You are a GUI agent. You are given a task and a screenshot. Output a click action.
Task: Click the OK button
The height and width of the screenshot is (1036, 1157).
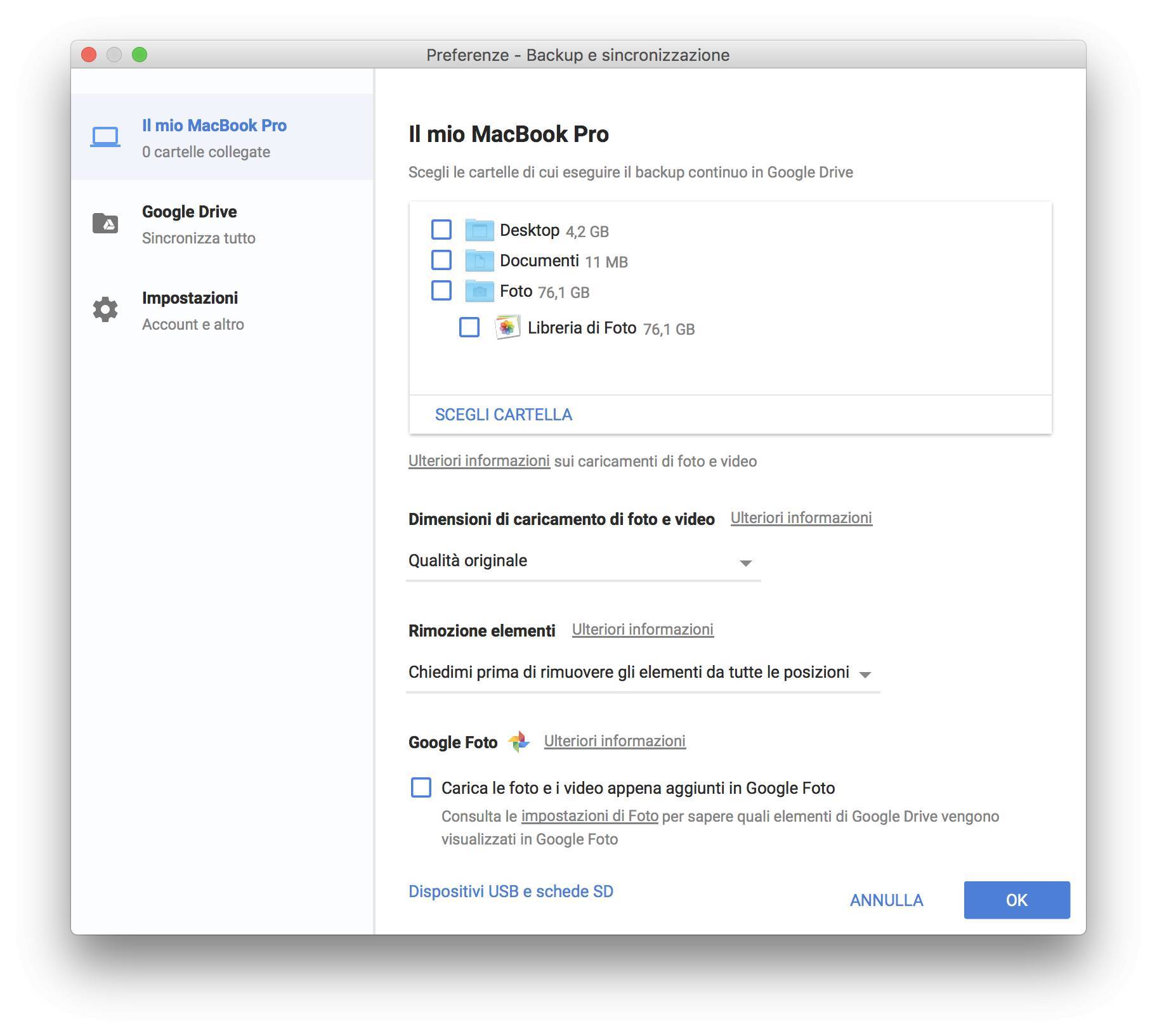1017,900
